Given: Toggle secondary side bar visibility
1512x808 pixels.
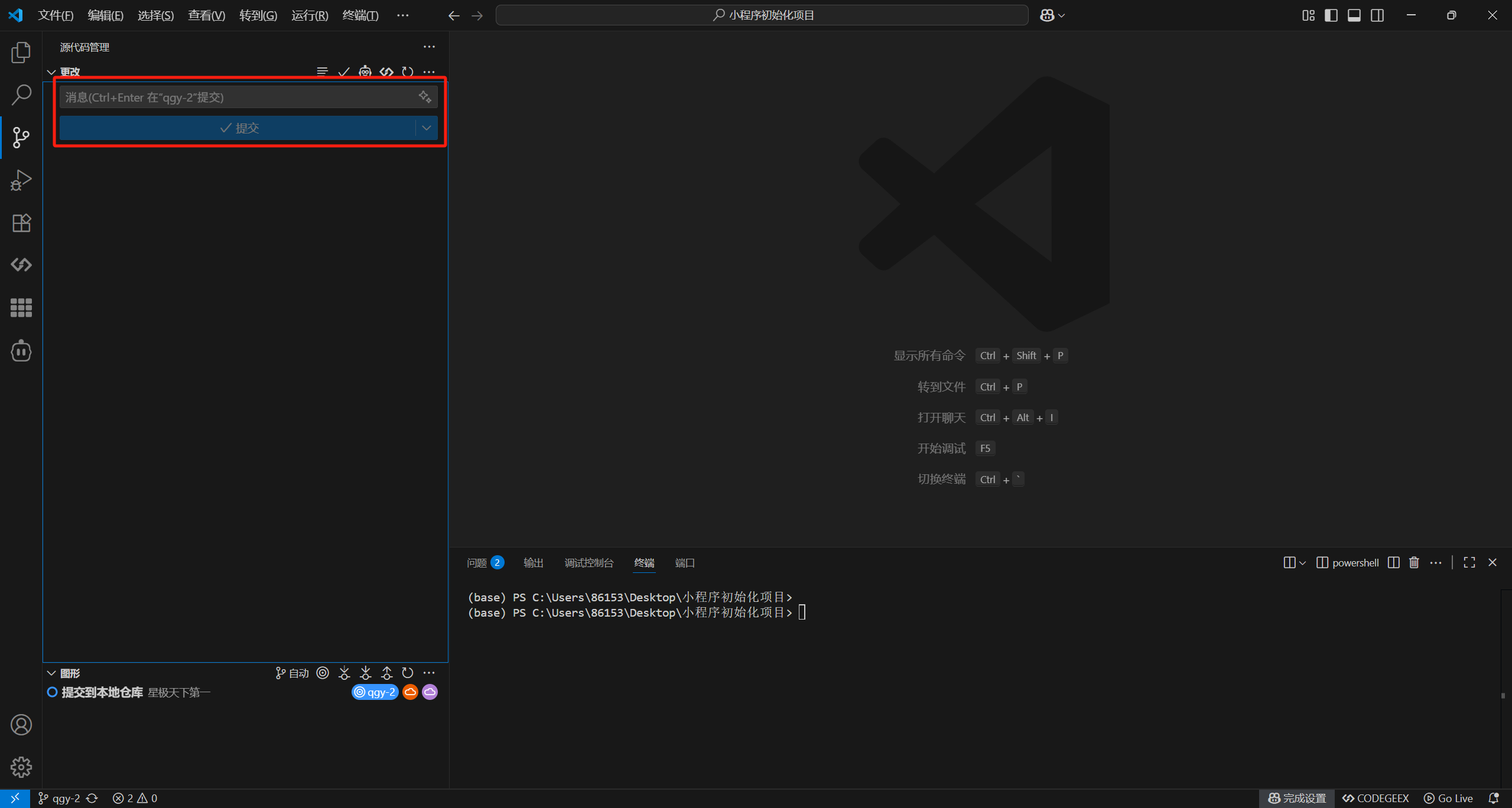Looking at the screenshot, I should [1377, 15].
